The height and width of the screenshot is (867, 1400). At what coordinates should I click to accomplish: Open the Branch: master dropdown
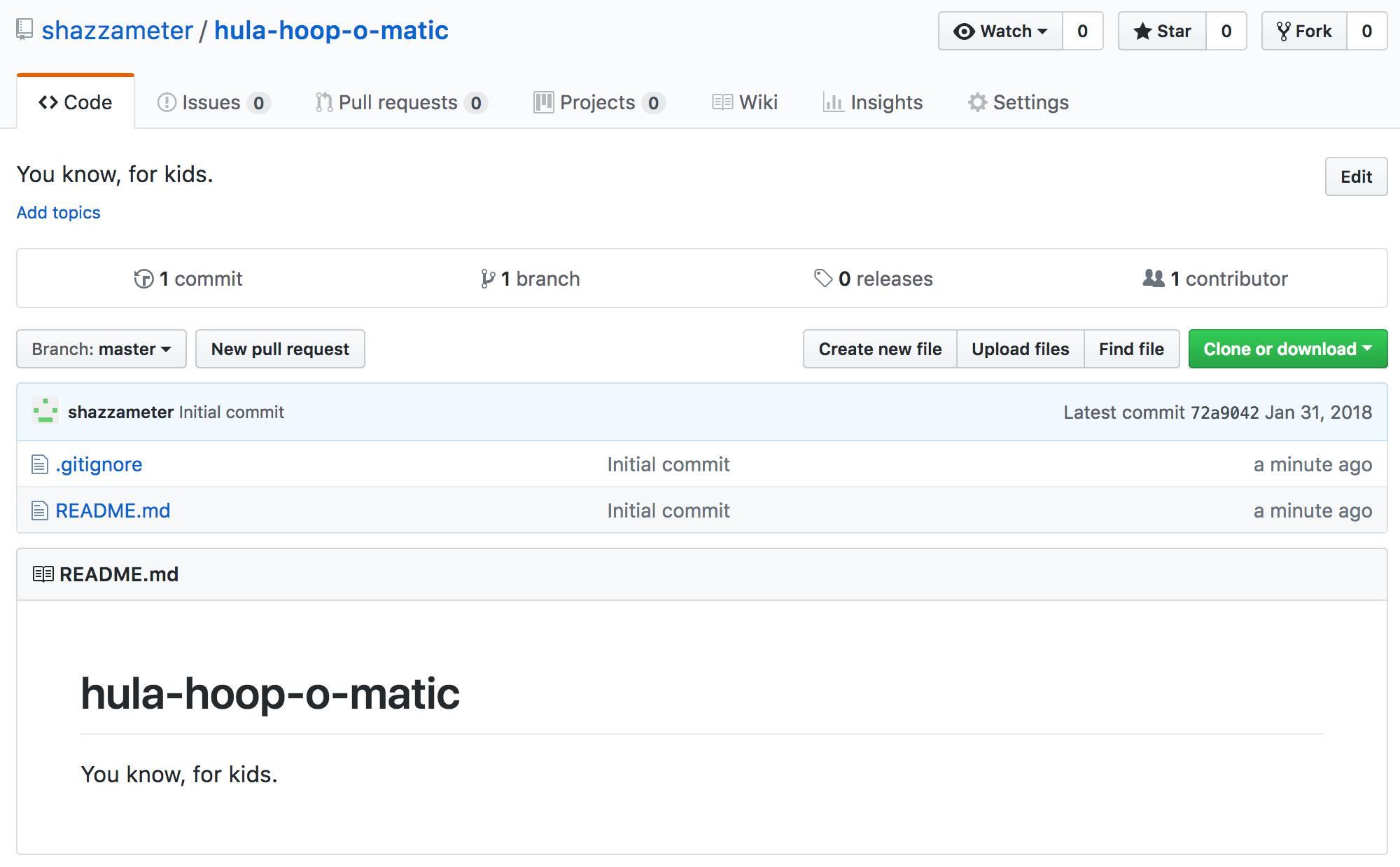click(x=101, y=348)
